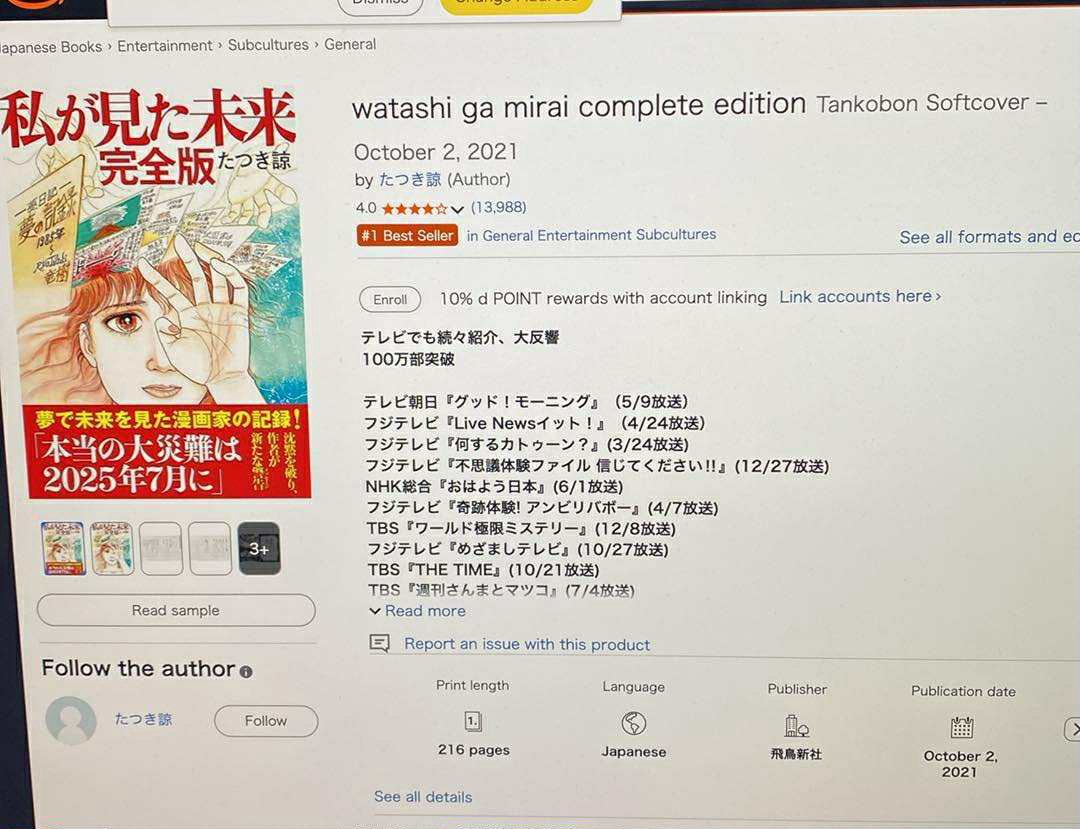Click the Language globe icon
This screenshot has height=829, width=1080.
(634, 723)
